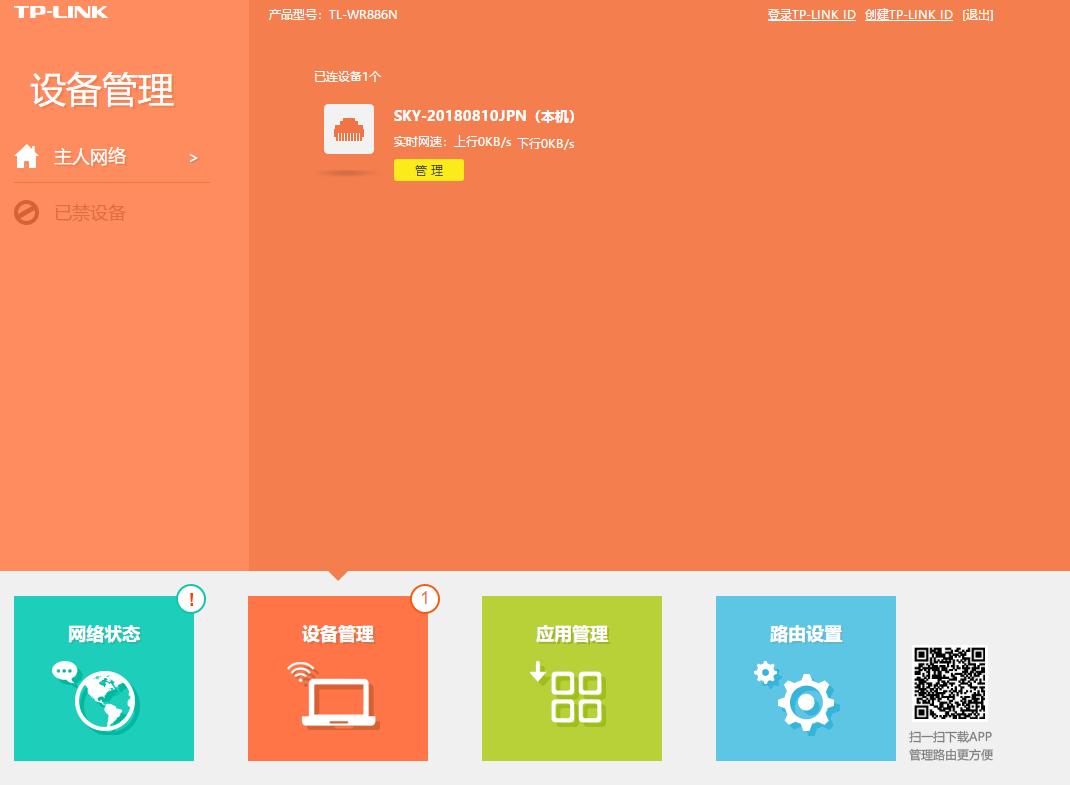The height and width of the screenshot is (785, 1070).
Task: Expand the 主人网络 sidebar entry
Action: pos(193,158)
